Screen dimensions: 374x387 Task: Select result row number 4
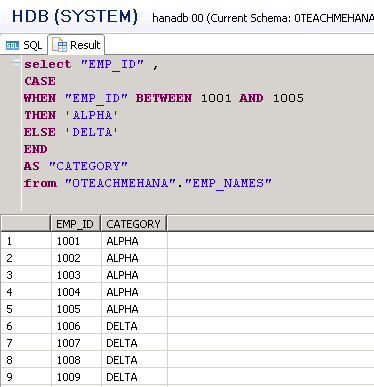click(x=26, y=292)
